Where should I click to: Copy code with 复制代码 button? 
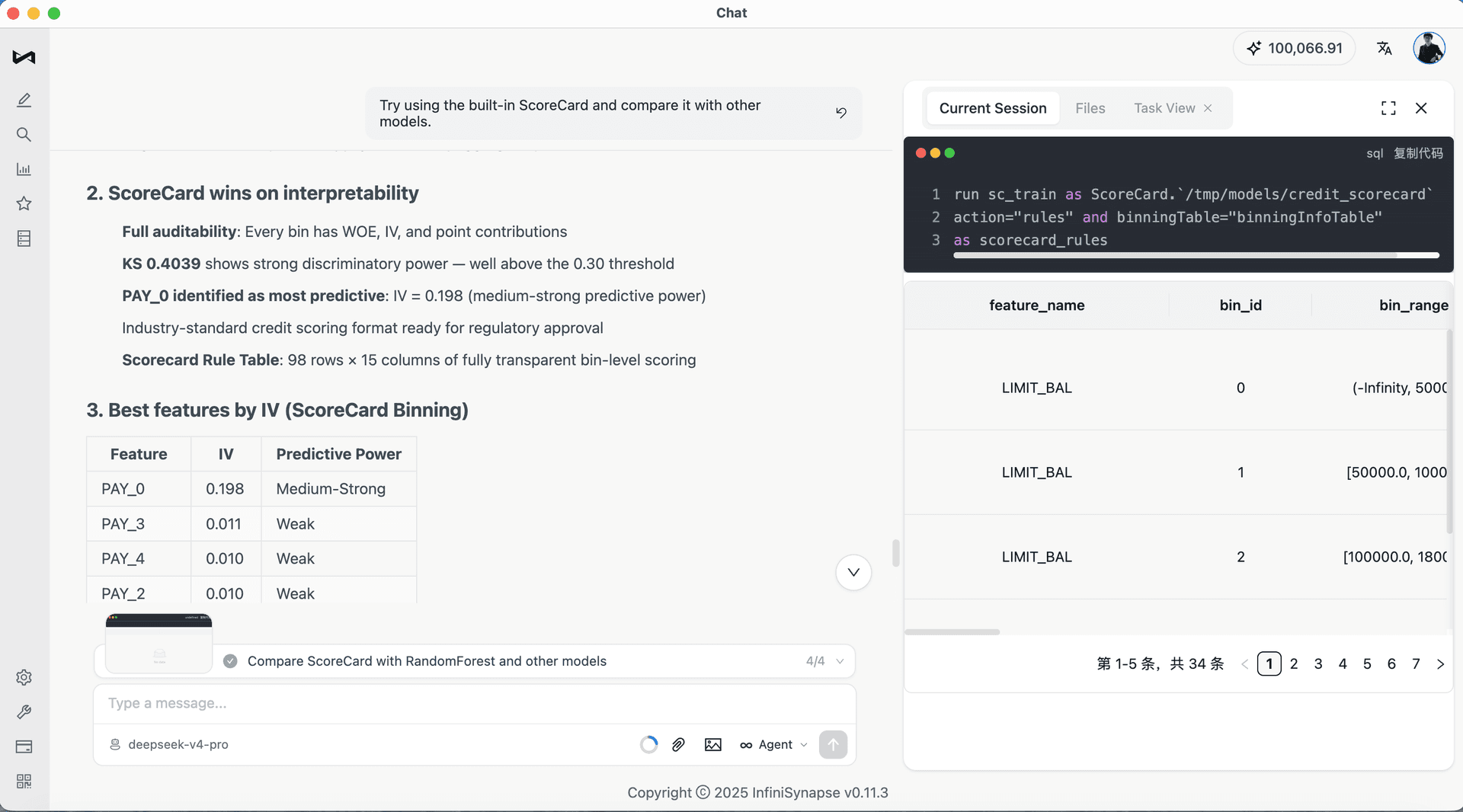tap(1418, 153)
